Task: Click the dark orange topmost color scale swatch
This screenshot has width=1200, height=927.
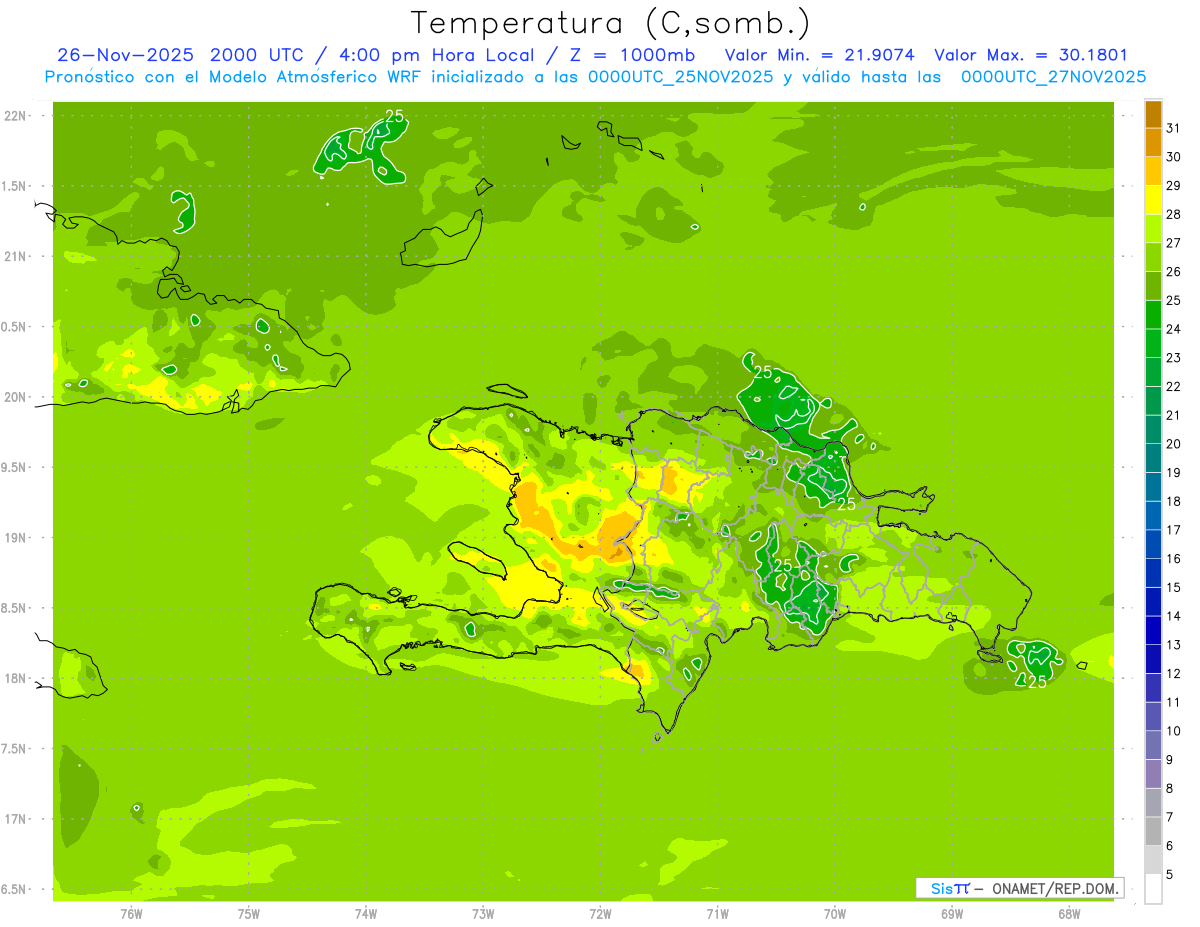Action: click(1153, 113)
